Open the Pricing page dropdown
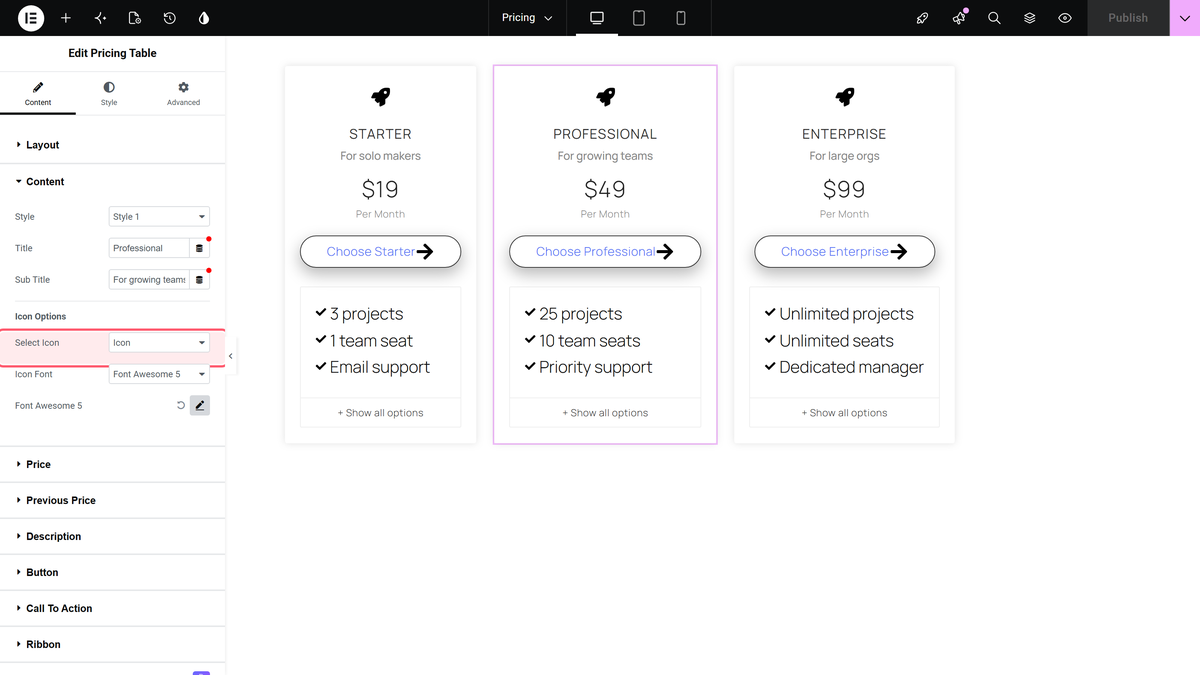Screen dimensions: 1200x675 527,18
